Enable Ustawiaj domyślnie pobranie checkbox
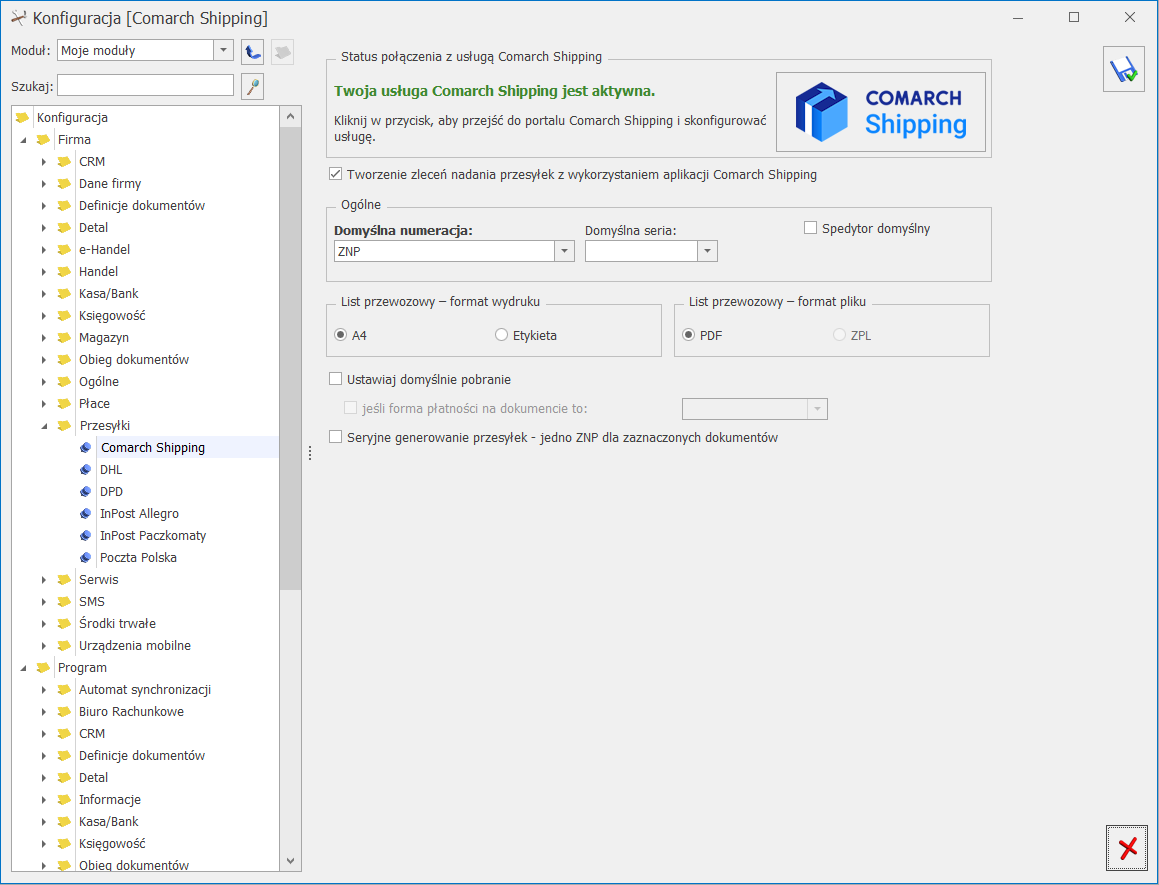The height and width of the screenshot is (885, 1159). tap(336, 379)
